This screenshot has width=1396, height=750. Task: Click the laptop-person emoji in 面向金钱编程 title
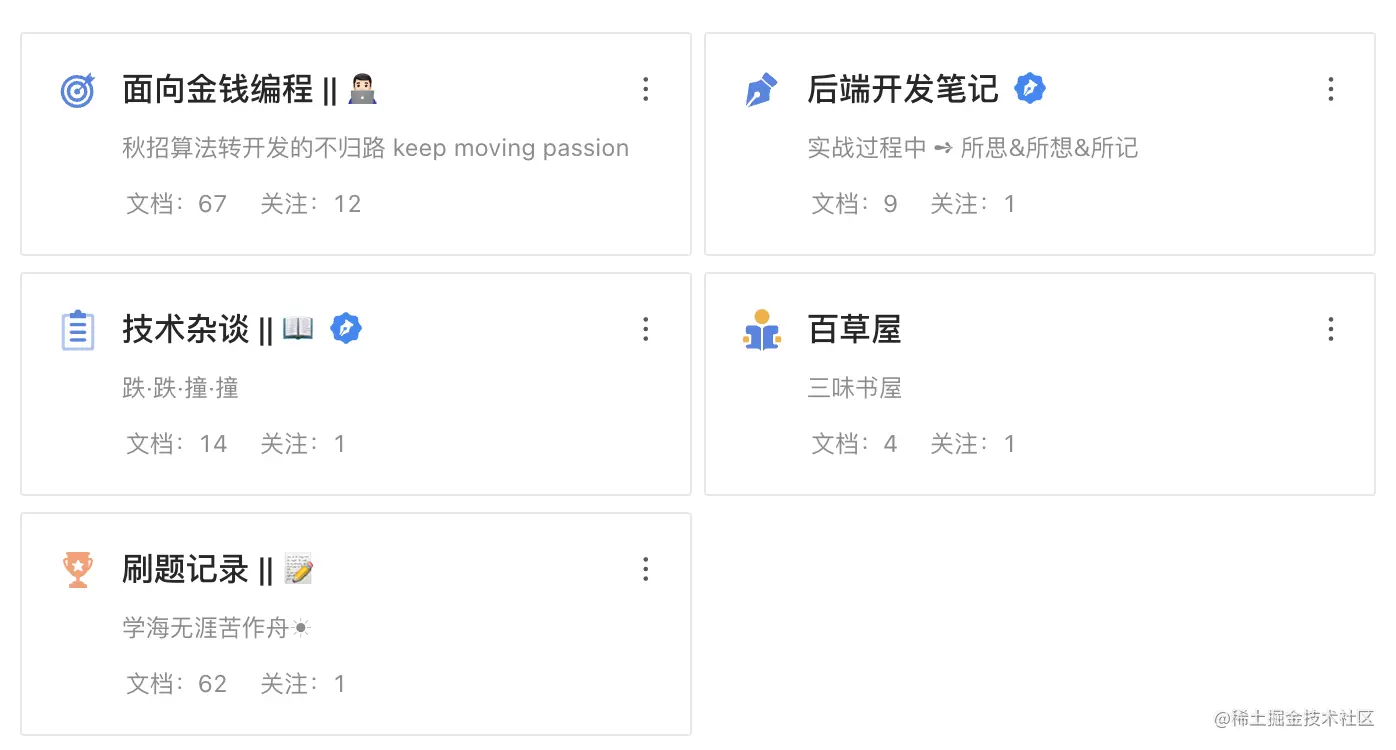[360, 89]
